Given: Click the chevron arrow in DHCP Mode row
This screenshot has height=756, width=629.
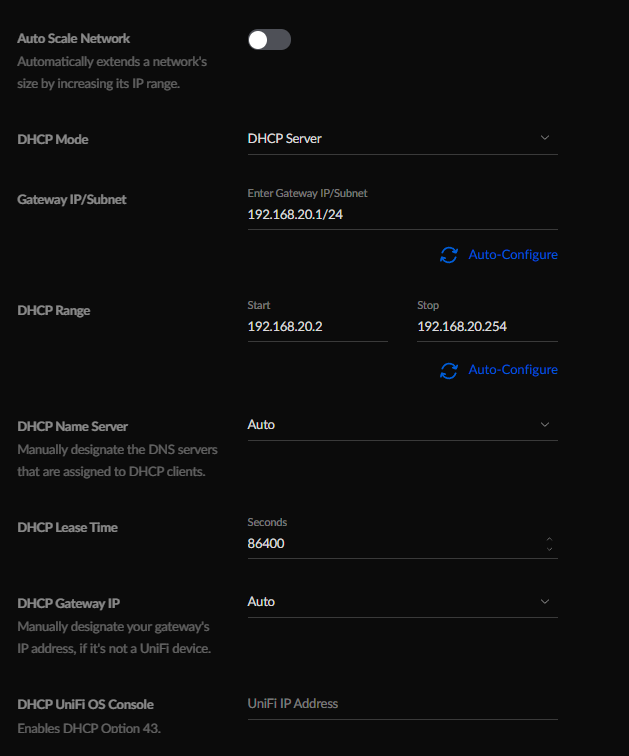Looking at the screenshot, I should pyautogui.click(x=545, y=138).
